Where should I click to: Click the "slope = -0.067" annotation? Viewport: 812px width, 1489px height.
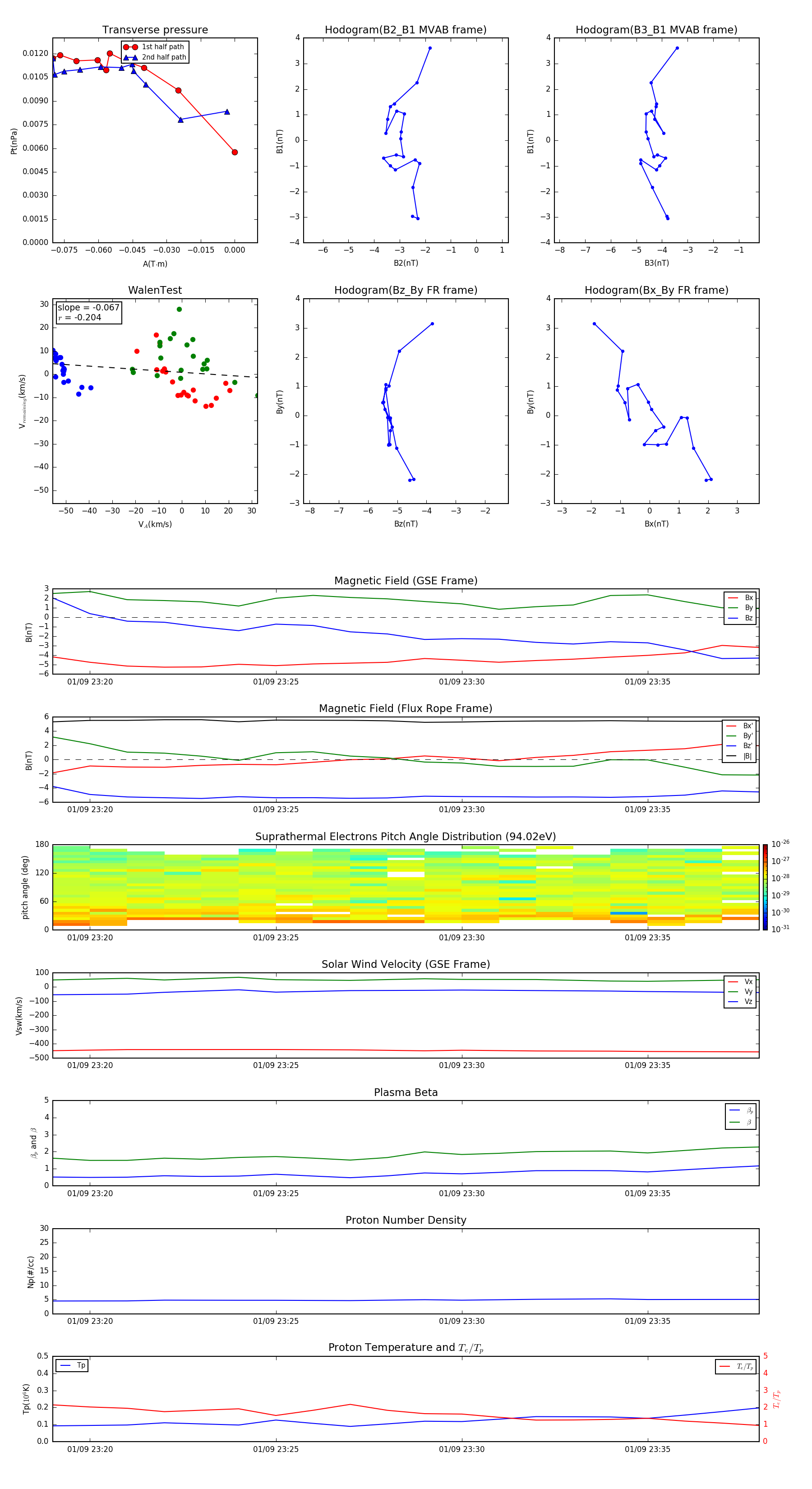point(88,308)
